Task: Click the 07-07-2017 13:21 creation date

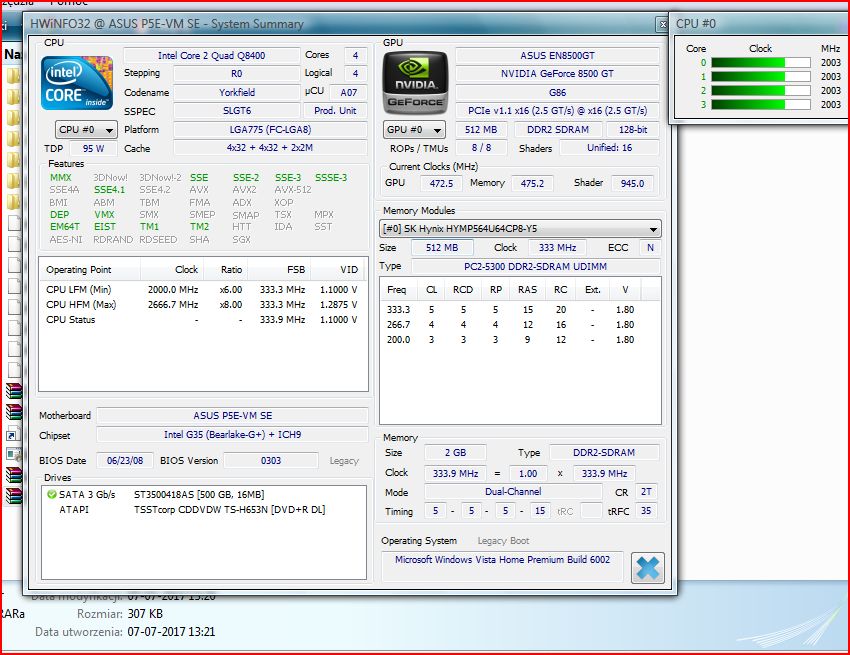Action: (x=171, y=632)
